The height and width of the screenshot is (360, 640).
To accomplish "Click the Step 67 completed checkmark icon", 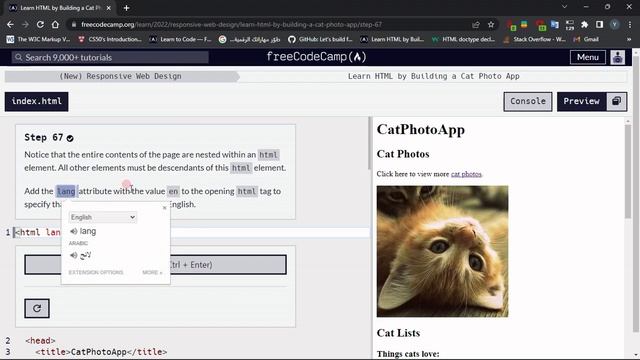I will point(70,138).
